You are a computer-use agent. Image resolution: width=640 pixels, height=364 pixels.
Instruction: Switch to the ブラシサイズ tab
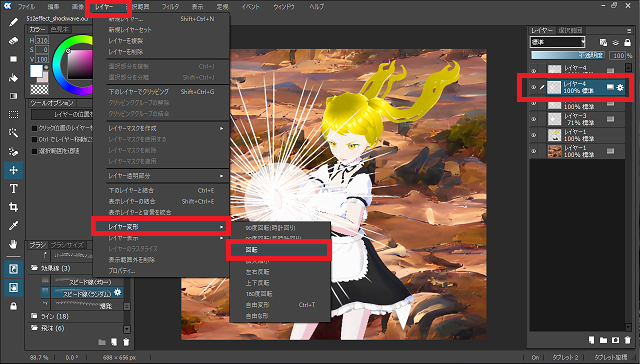click(x=67, y=245)
